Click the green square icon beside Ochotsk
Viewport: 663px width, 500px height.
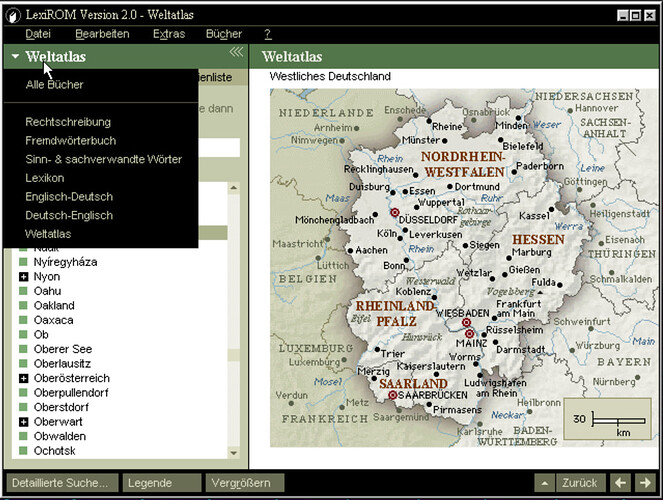(23, 450)
